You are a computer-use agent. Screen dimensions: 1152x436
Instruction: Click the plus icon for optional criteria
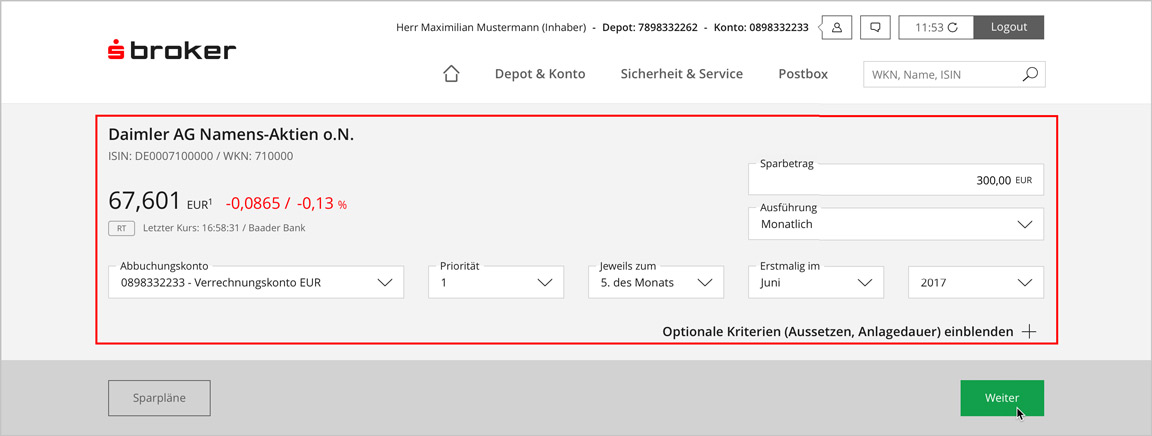[x=1029, y=332]
